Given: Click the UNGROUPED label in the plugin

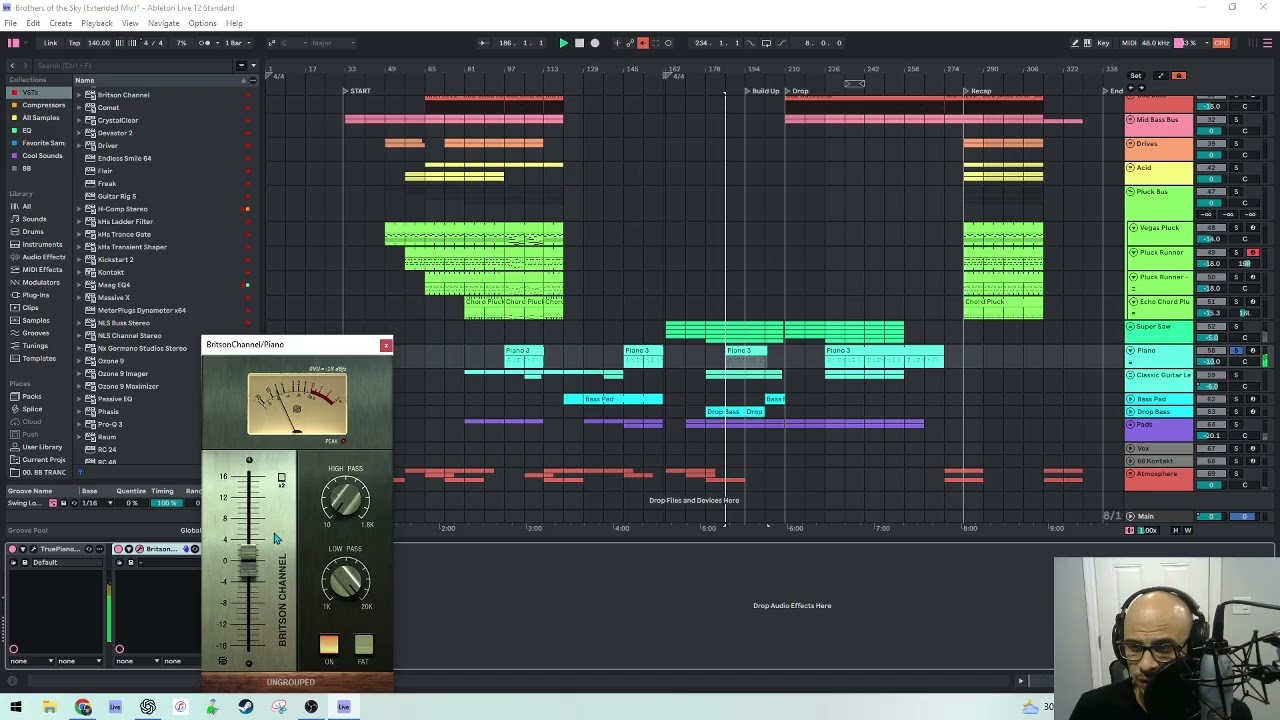Looking at the screenshot, I should click(291, 682).
